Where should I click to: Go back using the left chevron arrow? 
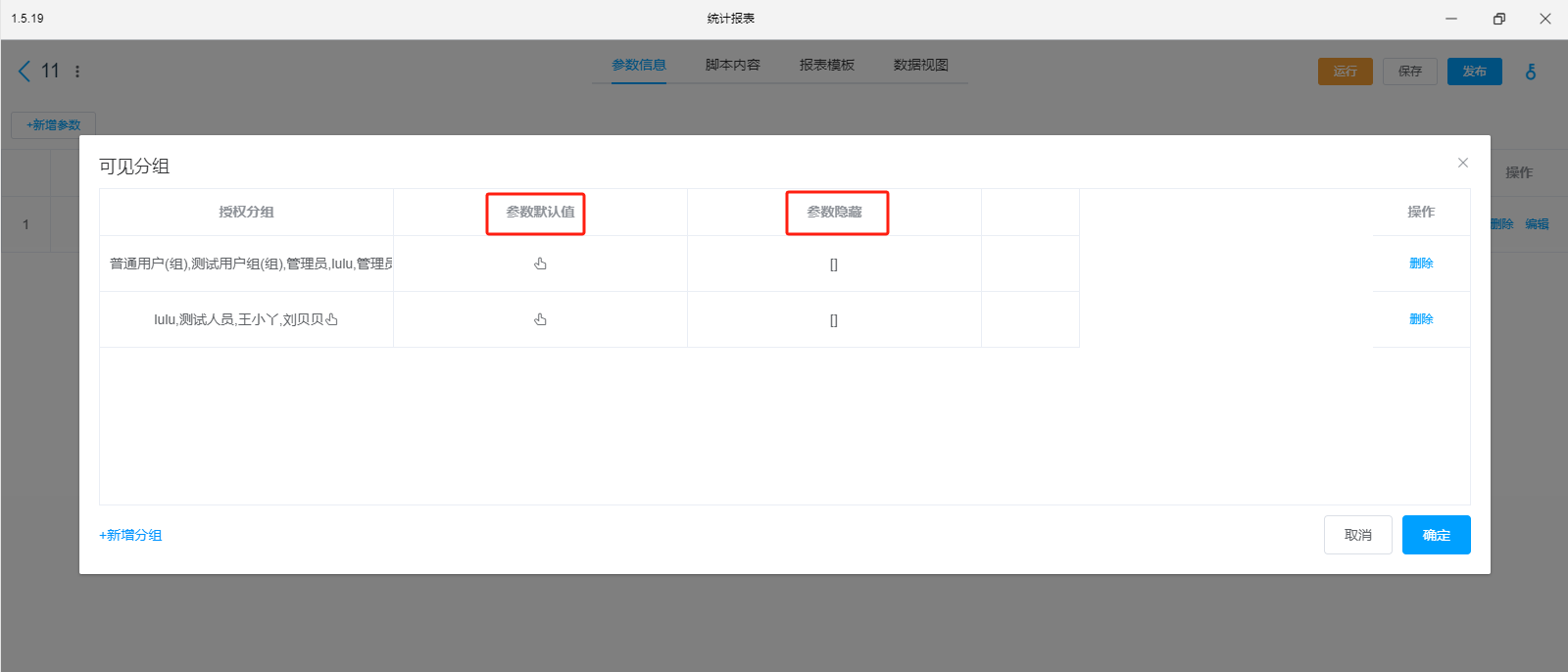24,71
